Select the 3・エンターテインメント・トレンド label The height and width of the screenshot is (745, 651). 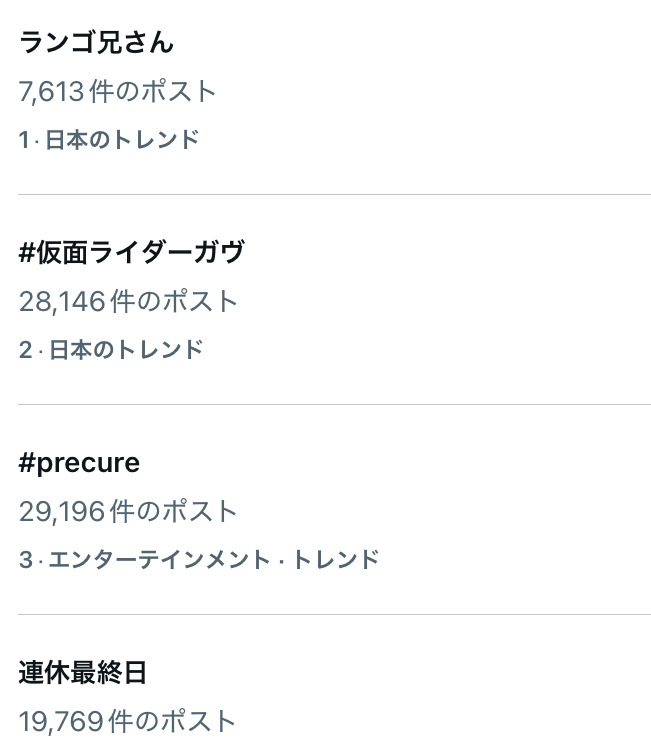pos(199,560)
